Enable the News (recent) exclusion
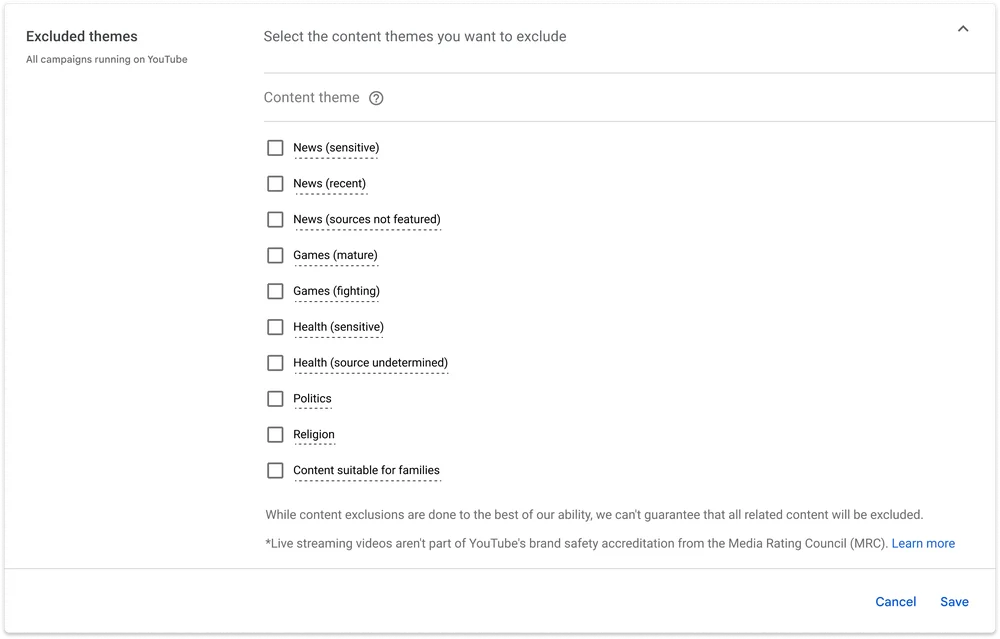This screenshot has height=639, width=1000. (x=275, y=184)
